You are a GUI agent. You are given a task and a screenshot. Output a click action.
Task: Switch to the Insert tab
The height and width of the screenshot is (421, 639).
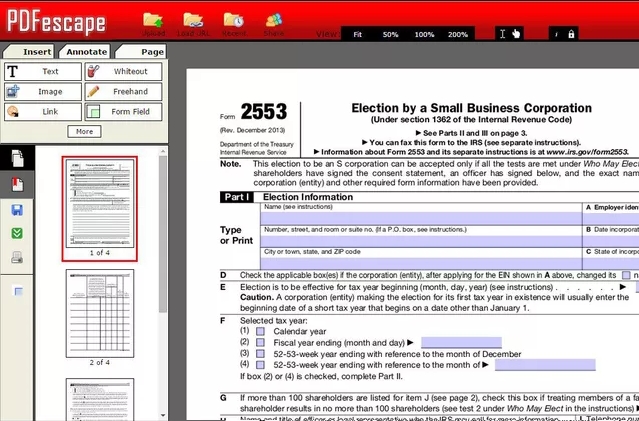[x=29, y=52]
